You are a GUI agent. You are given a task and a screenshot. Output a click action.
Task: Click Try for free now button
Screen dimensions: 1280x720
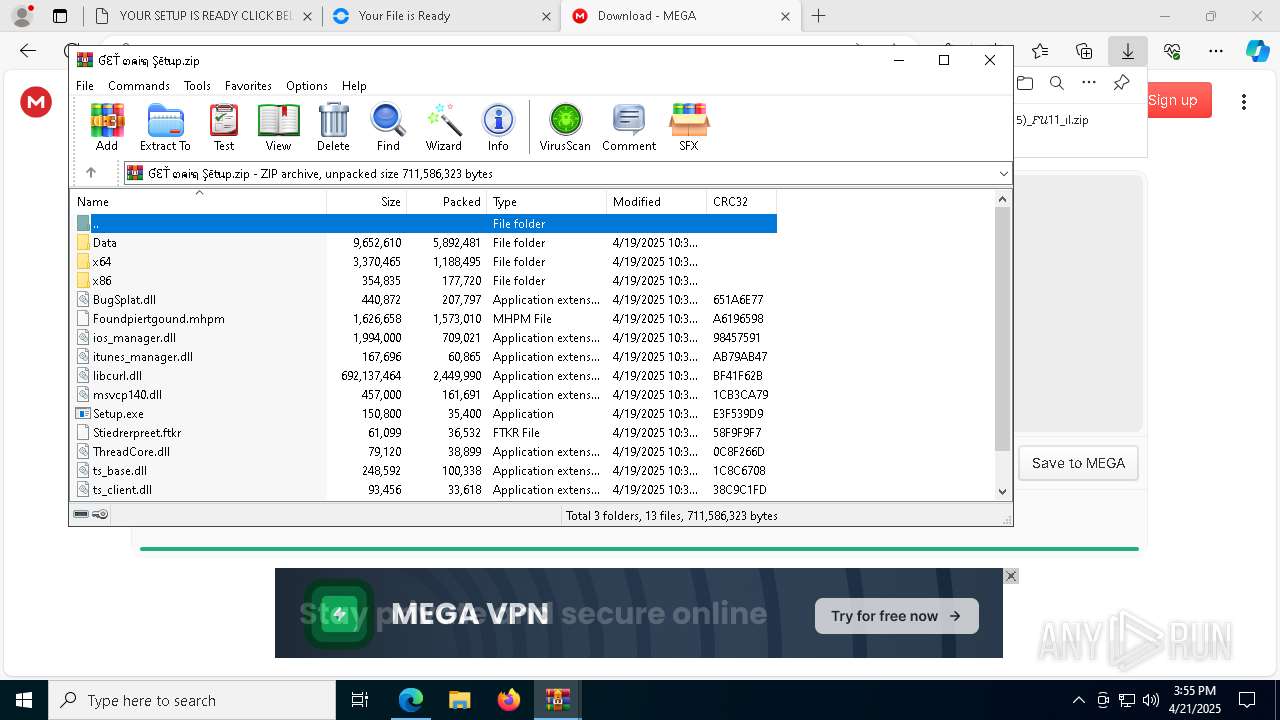[x=896, y=616]
